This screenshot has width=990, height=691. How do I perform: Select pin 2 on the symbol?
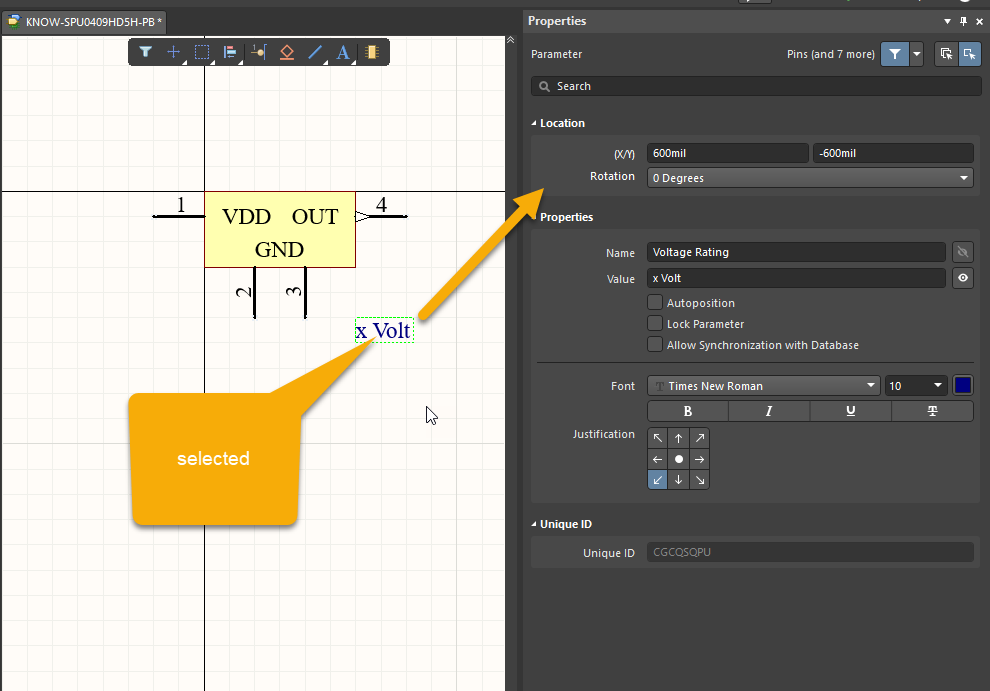tap(254, 292)
